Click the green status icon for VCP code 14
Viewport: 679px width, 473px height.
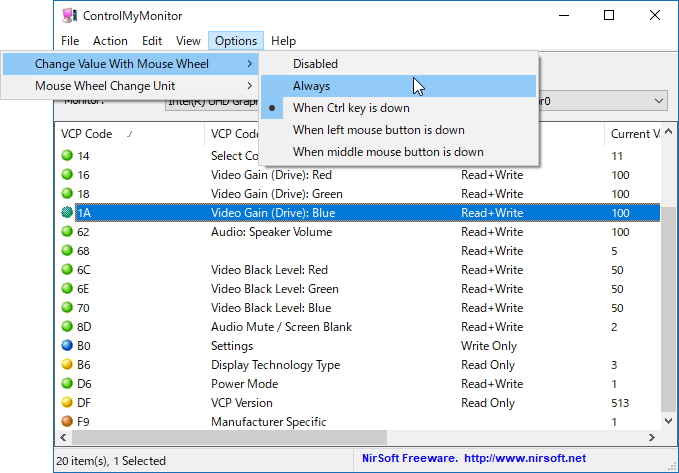coord(67,155)
